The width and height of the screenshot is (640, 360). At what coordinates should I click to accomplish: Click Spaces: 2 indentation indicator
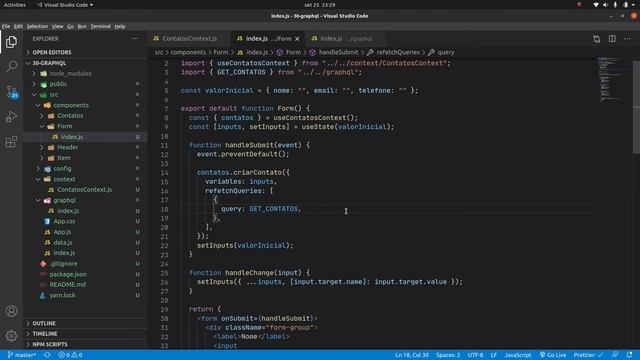point(448,355)
